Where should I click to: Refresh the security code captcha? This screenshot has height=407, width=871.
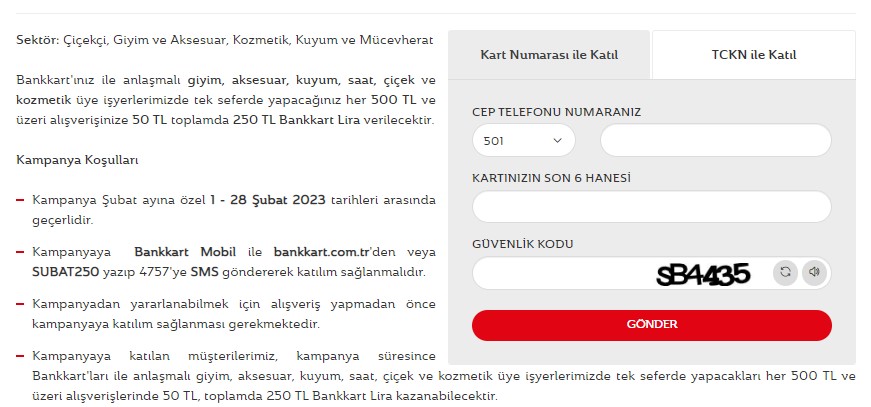tap(785, 272)
